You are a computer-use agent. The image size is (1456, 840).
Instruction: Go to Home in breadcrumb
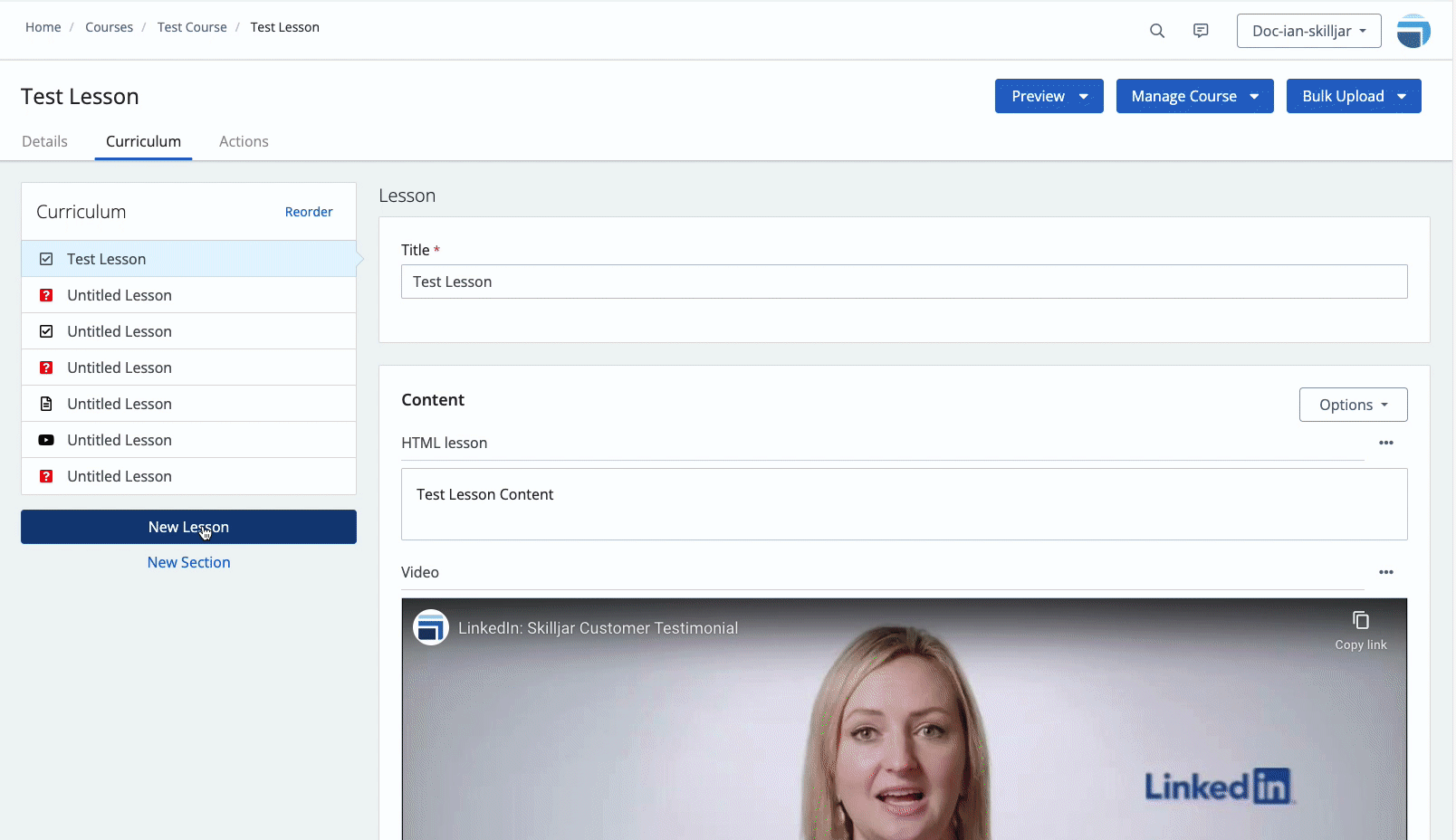(43, 27)
